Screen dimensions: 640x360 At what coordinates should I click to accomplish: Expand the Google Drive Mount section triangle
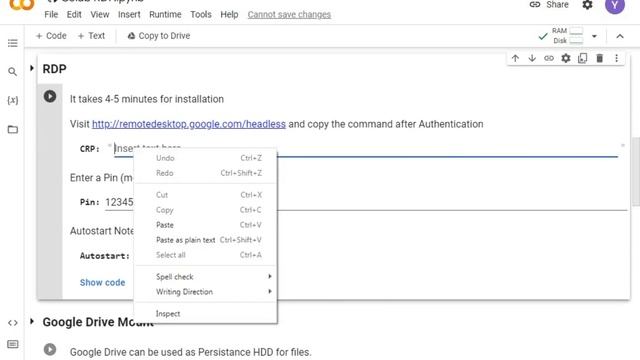(x=32, y=321)
